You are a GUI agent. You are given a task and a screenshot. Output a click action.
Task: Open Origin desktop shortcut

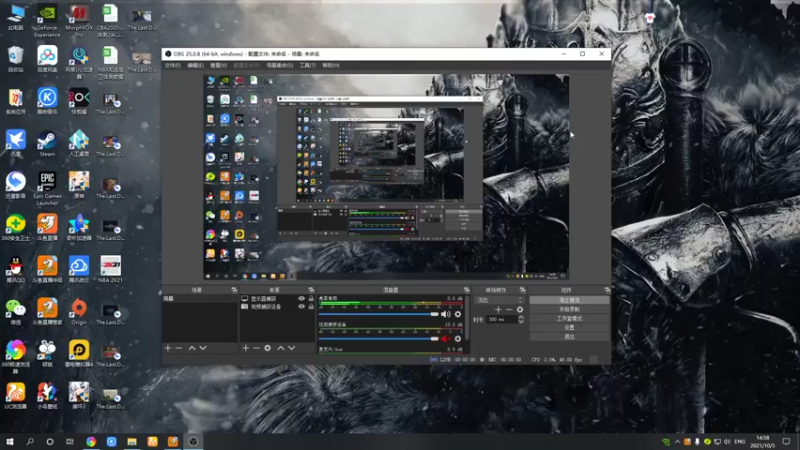79,312
